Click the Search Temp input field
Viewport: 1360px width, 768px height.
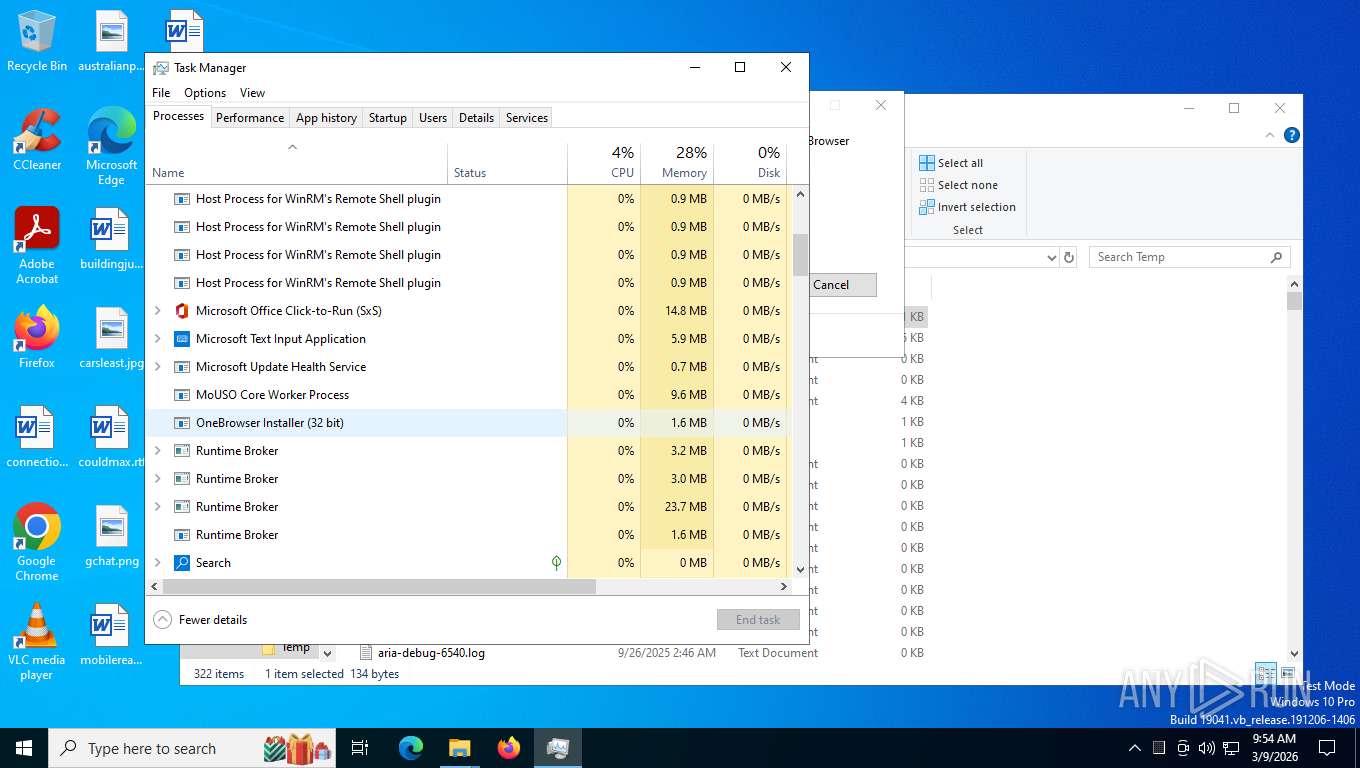[x=1180, y=257]
